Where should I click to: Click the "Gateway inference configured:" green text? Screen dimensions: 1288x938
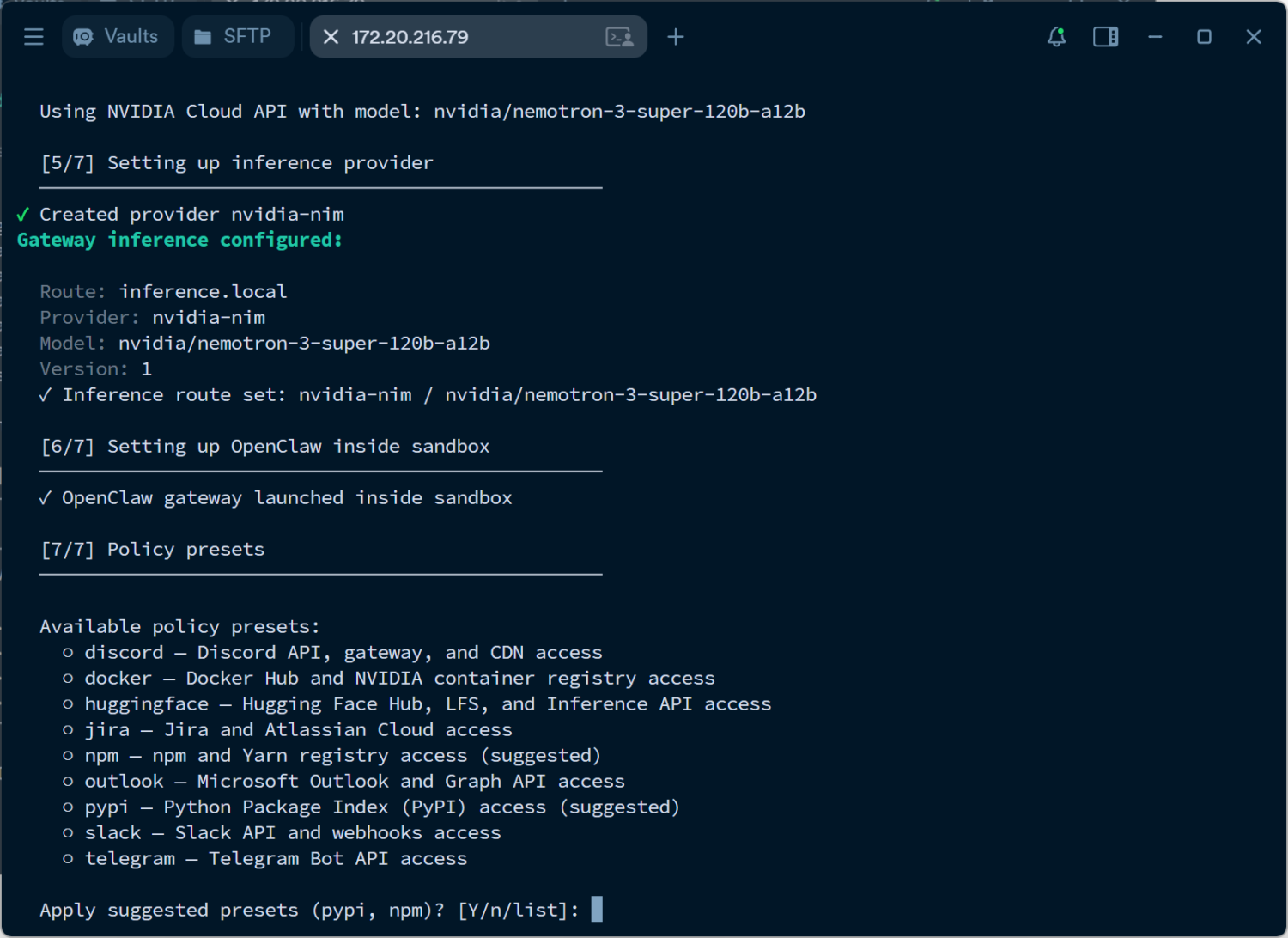point(179,240)
